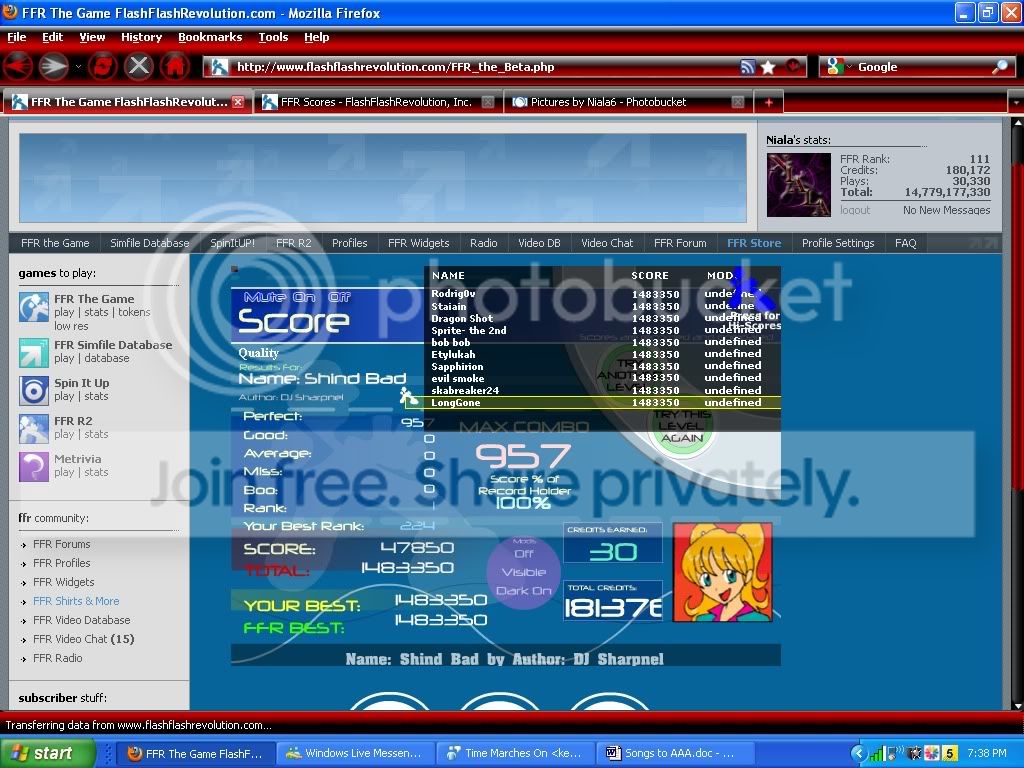Viewport: 1024px width, 768px height.
Task: Click the FFR The Game sidebar icon
Action: pos(34,306)
